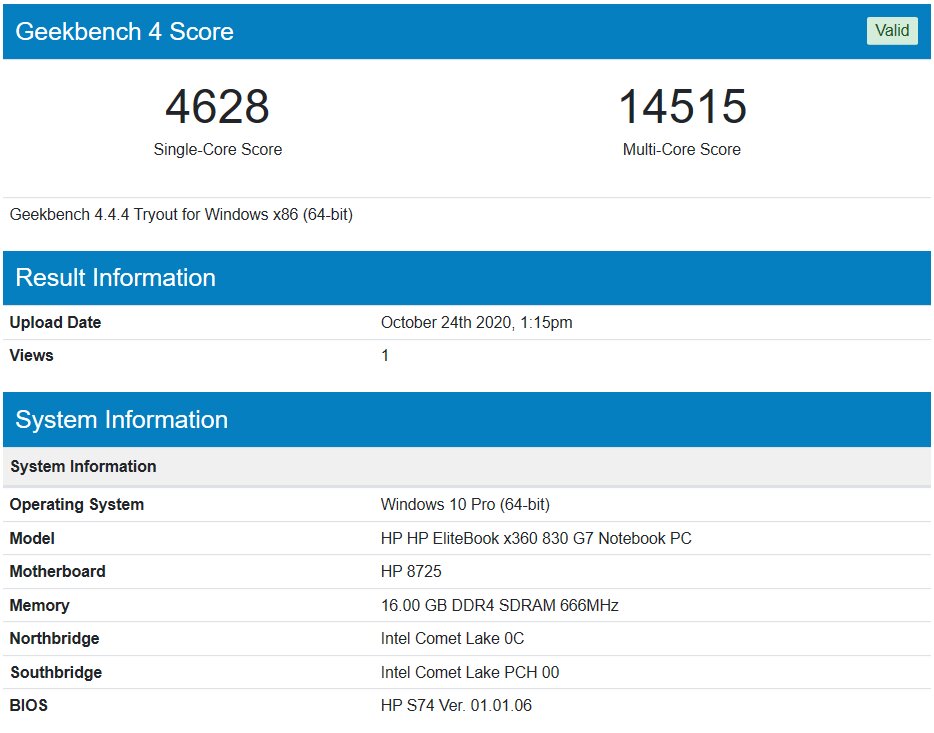Viewport: 934px width, 733px height.
Task: Click the Views count value
Action: [x=385, y=355]
